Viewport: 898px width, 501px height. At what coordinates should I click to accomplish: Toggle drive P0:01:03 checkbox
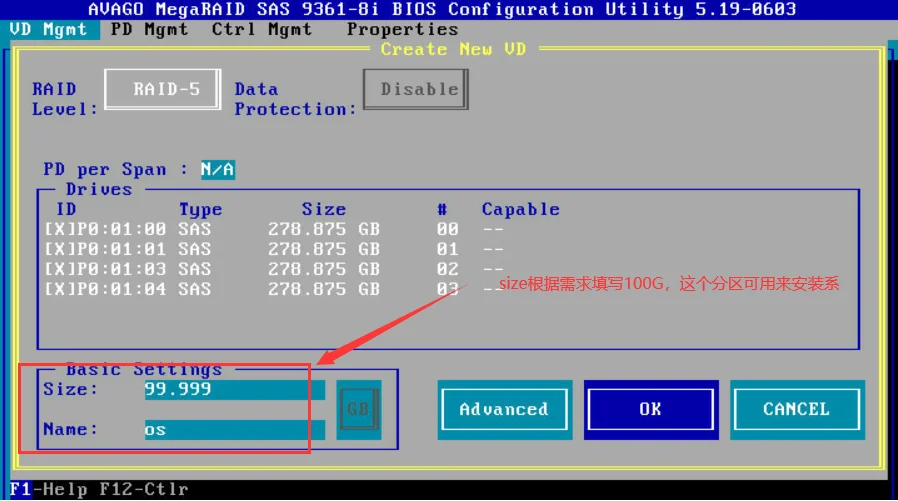pyautogui.click(x=58, y=269)
